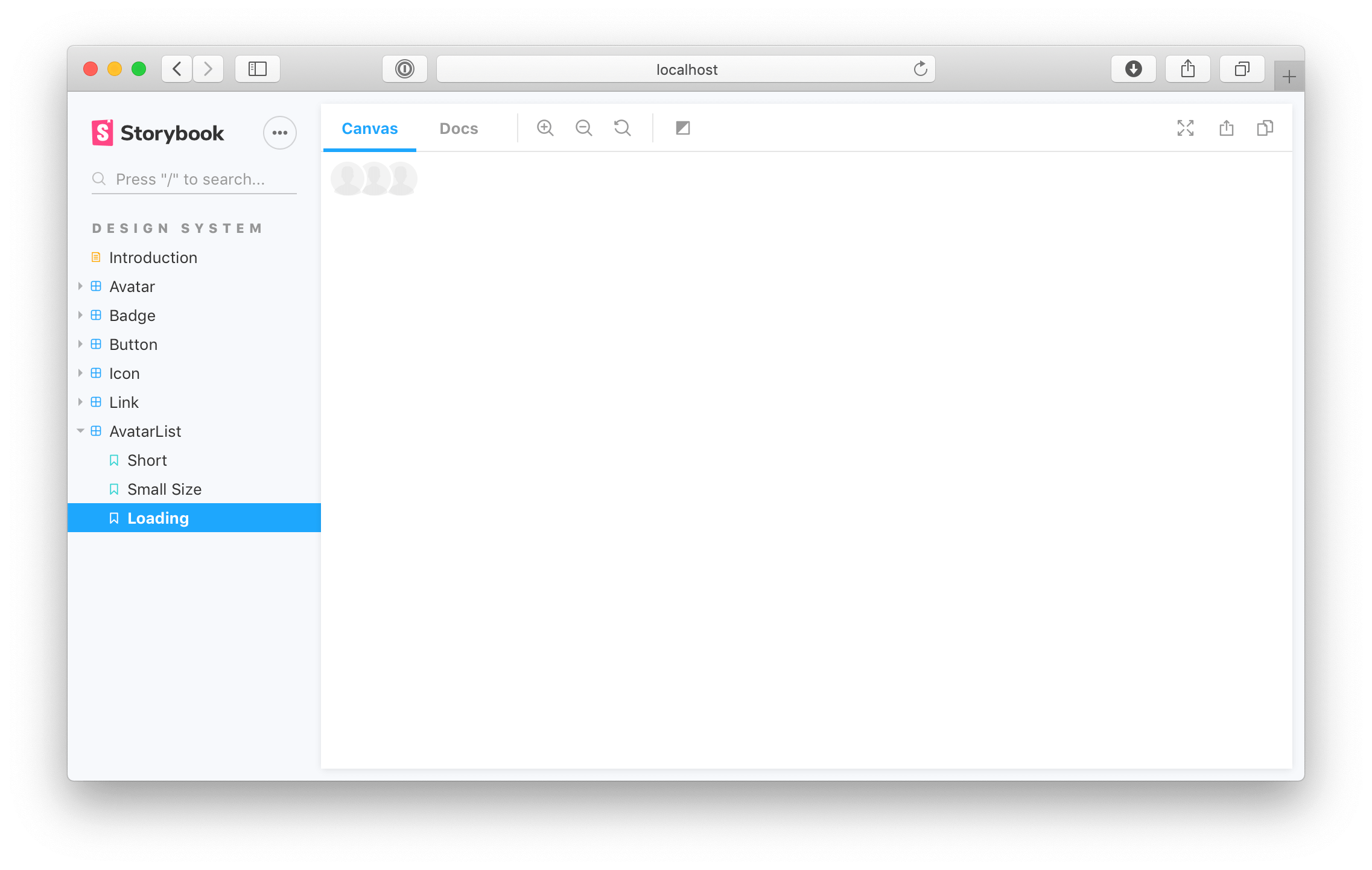
Task: Click the share/export story icon
Action: [1227, 128]
